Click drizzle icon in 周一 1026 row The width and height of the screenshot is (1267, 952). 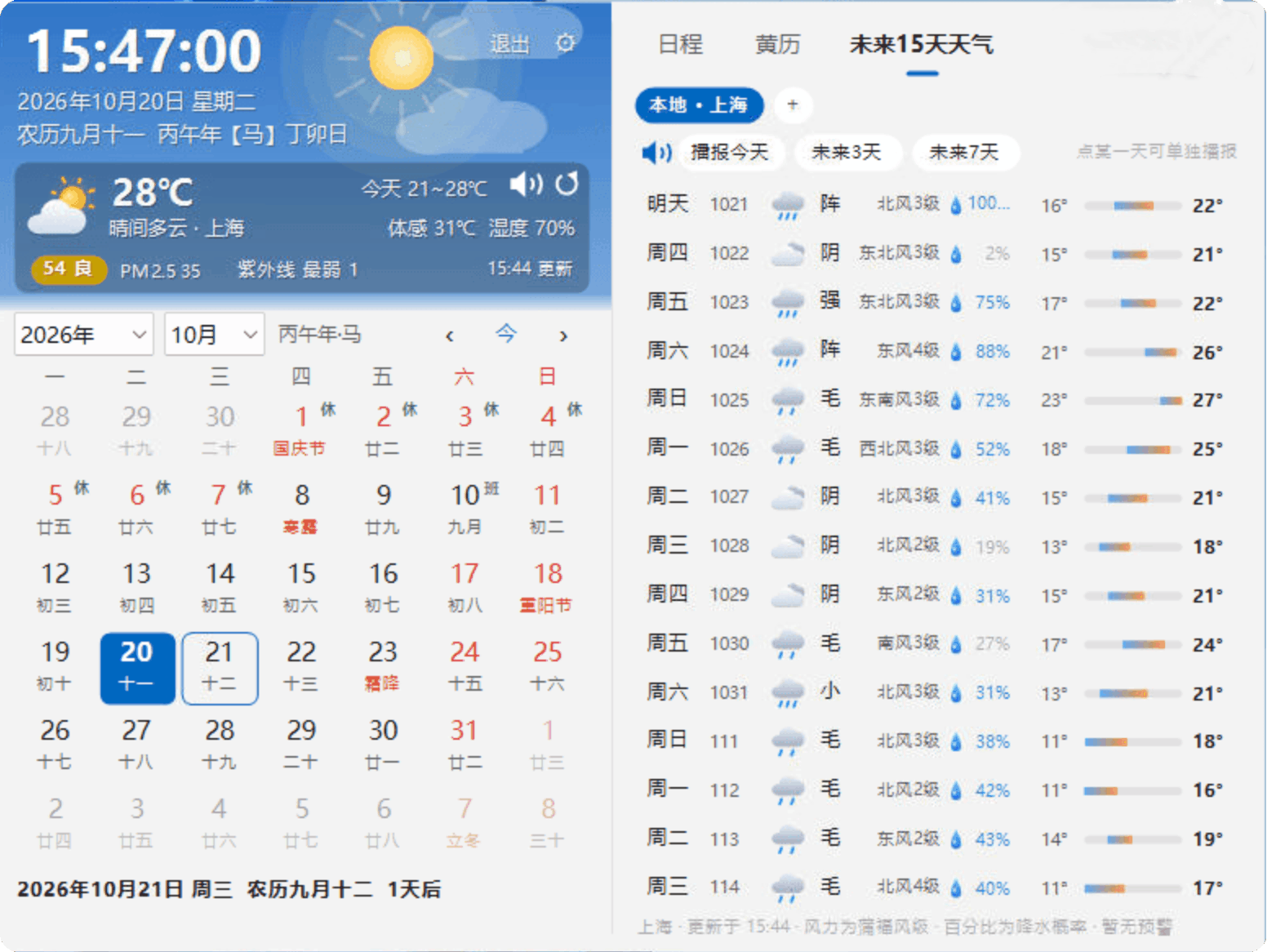tap(788, 449)
